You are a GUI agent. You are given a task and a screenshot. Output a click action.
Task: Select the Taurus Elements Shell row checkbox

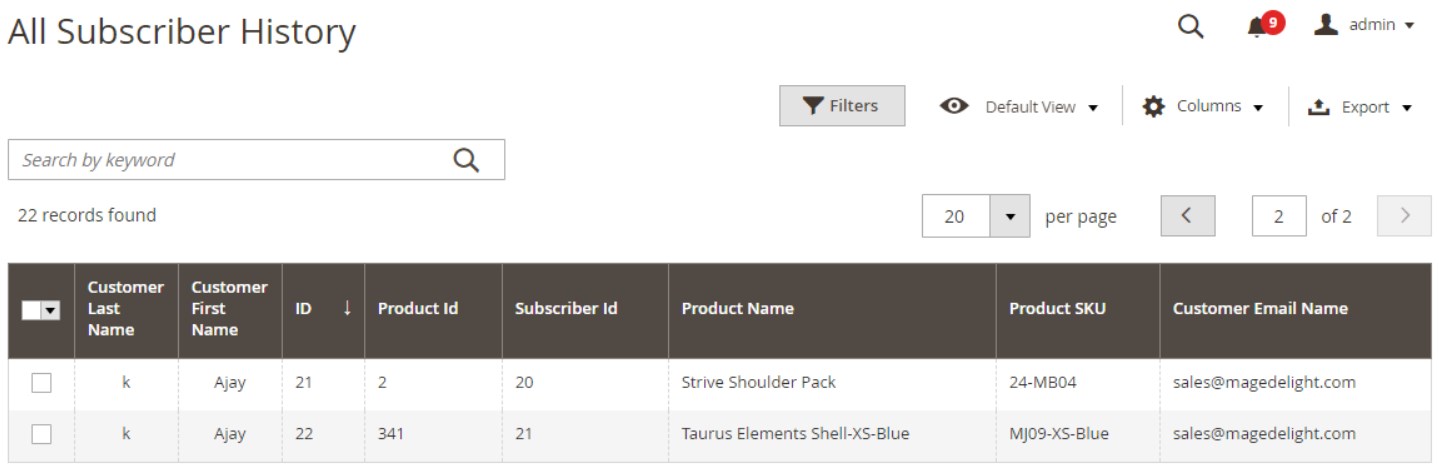(x=41, y=434)
